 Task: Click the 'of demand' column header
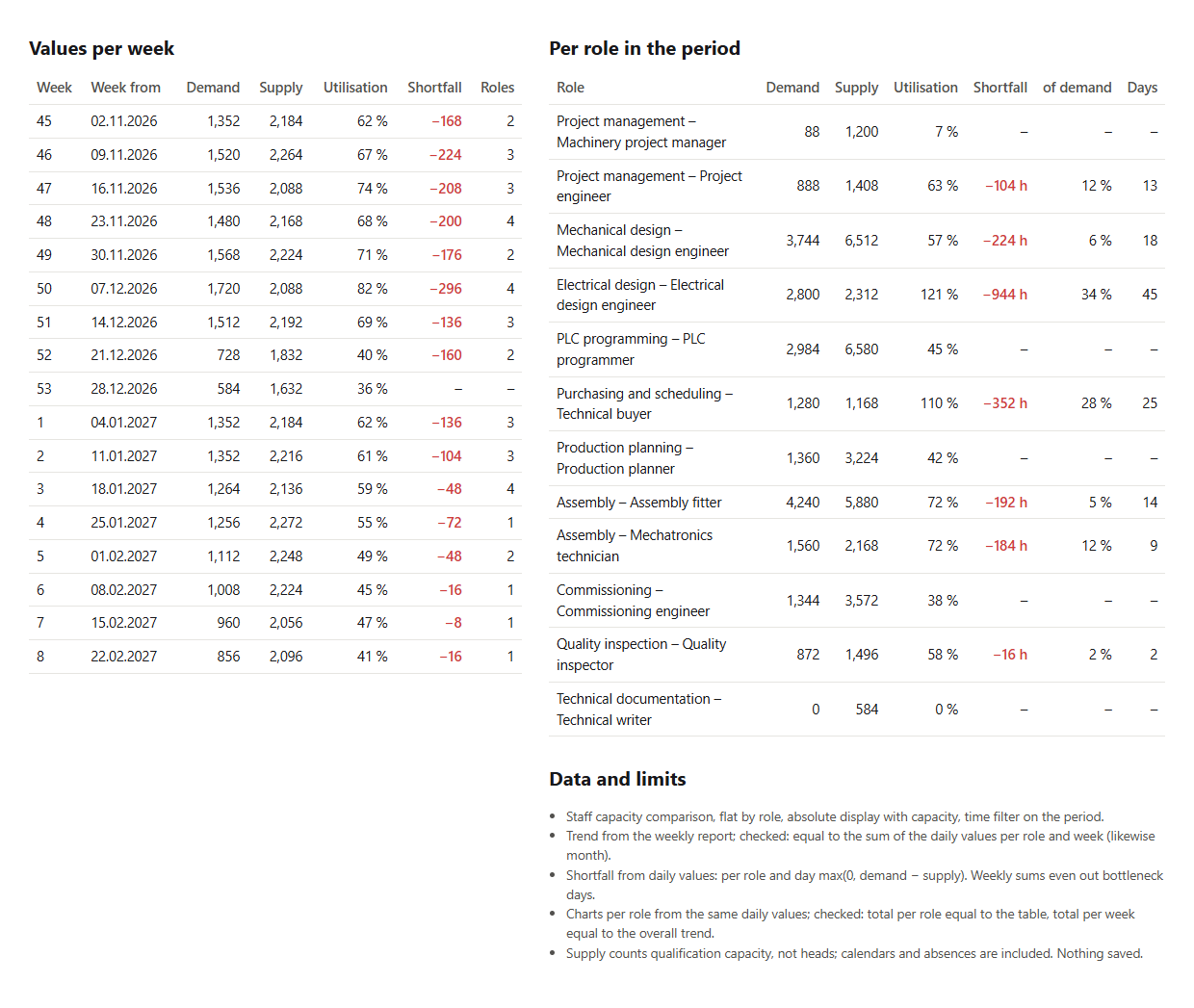[1077, 88]
